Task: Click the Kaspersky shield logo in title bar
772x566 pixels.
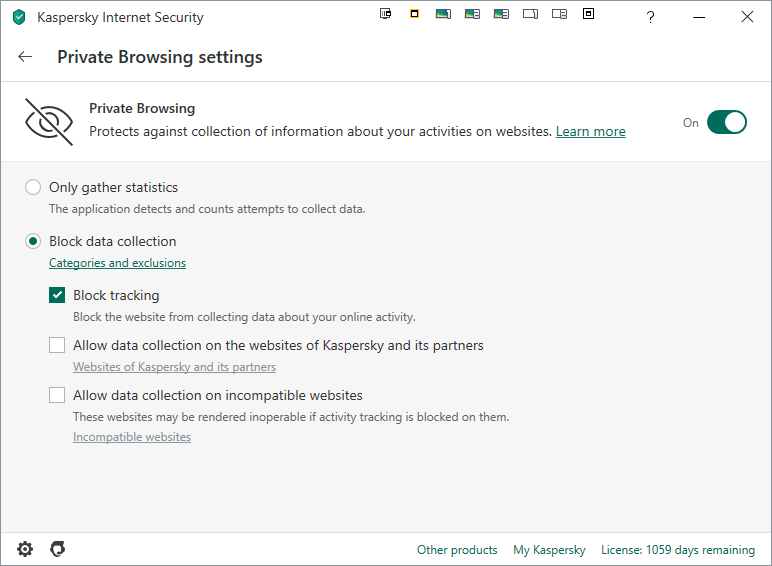Action: pos(18,17)
